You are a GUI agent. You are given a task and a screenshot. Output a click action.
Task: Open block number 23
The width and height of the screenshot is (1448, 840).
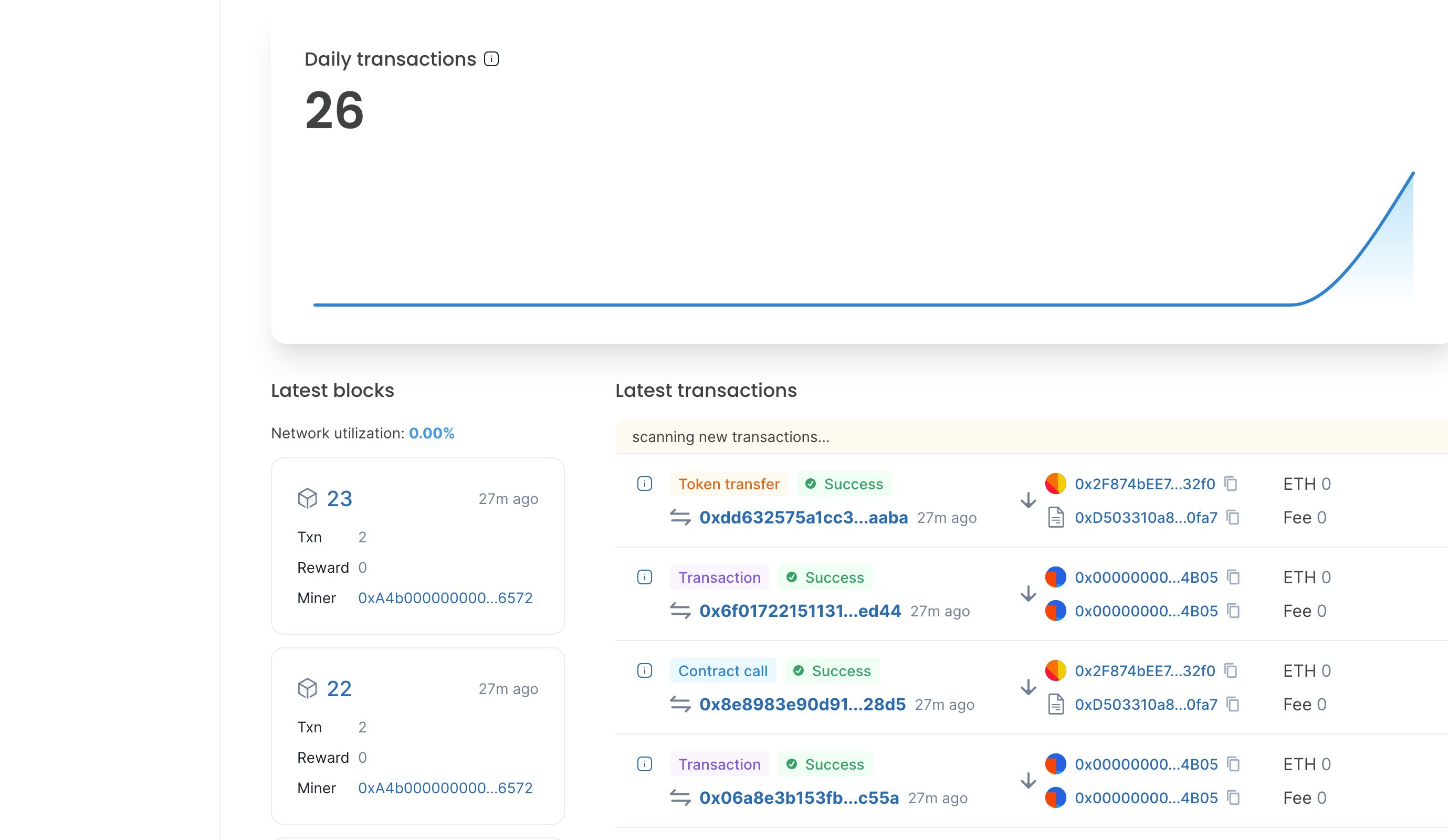click(x=339, y=499)
